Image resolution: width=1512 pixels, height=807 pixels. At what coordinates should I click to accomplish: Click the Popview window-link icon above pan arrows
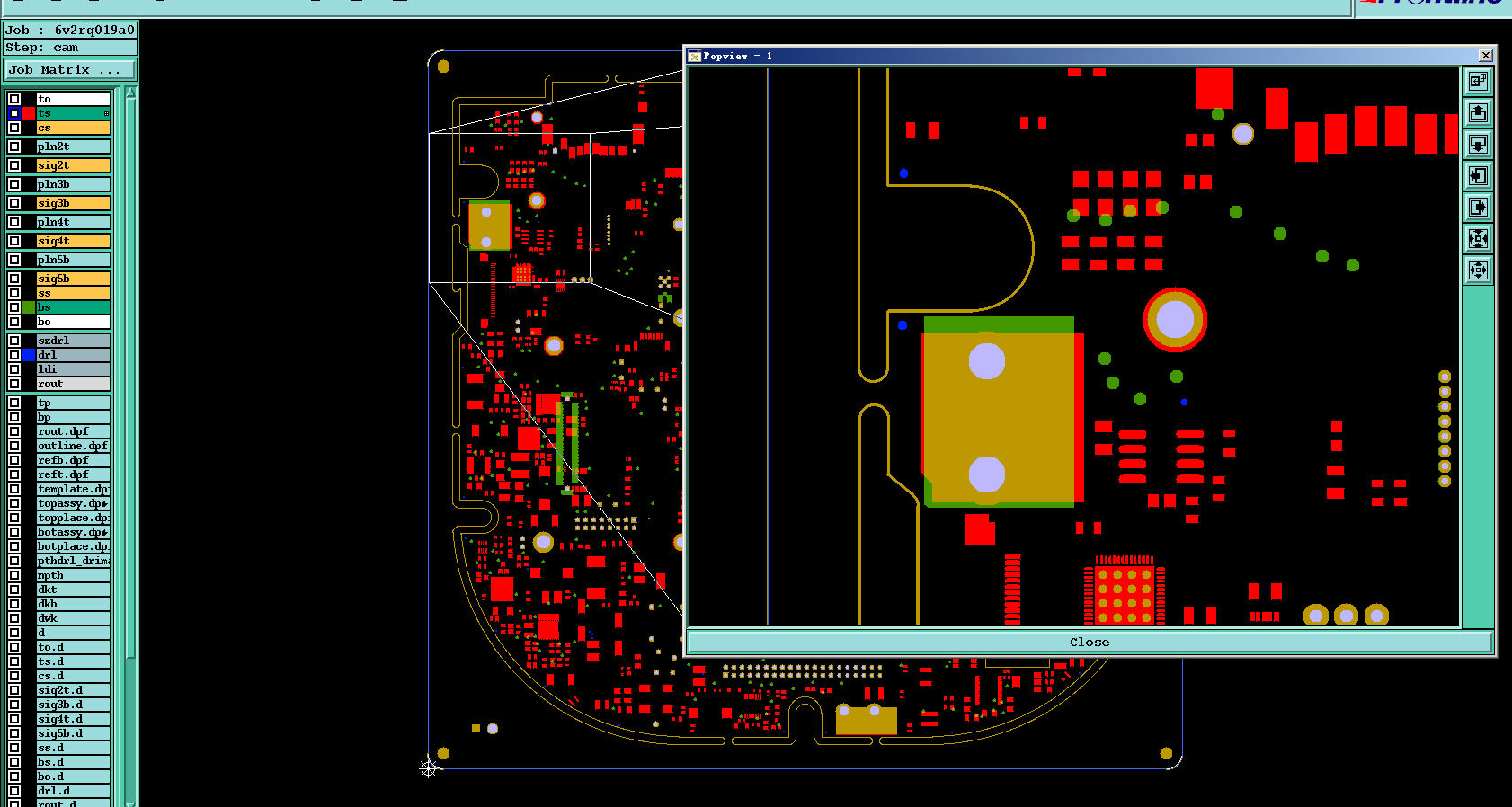(1478, 82)
